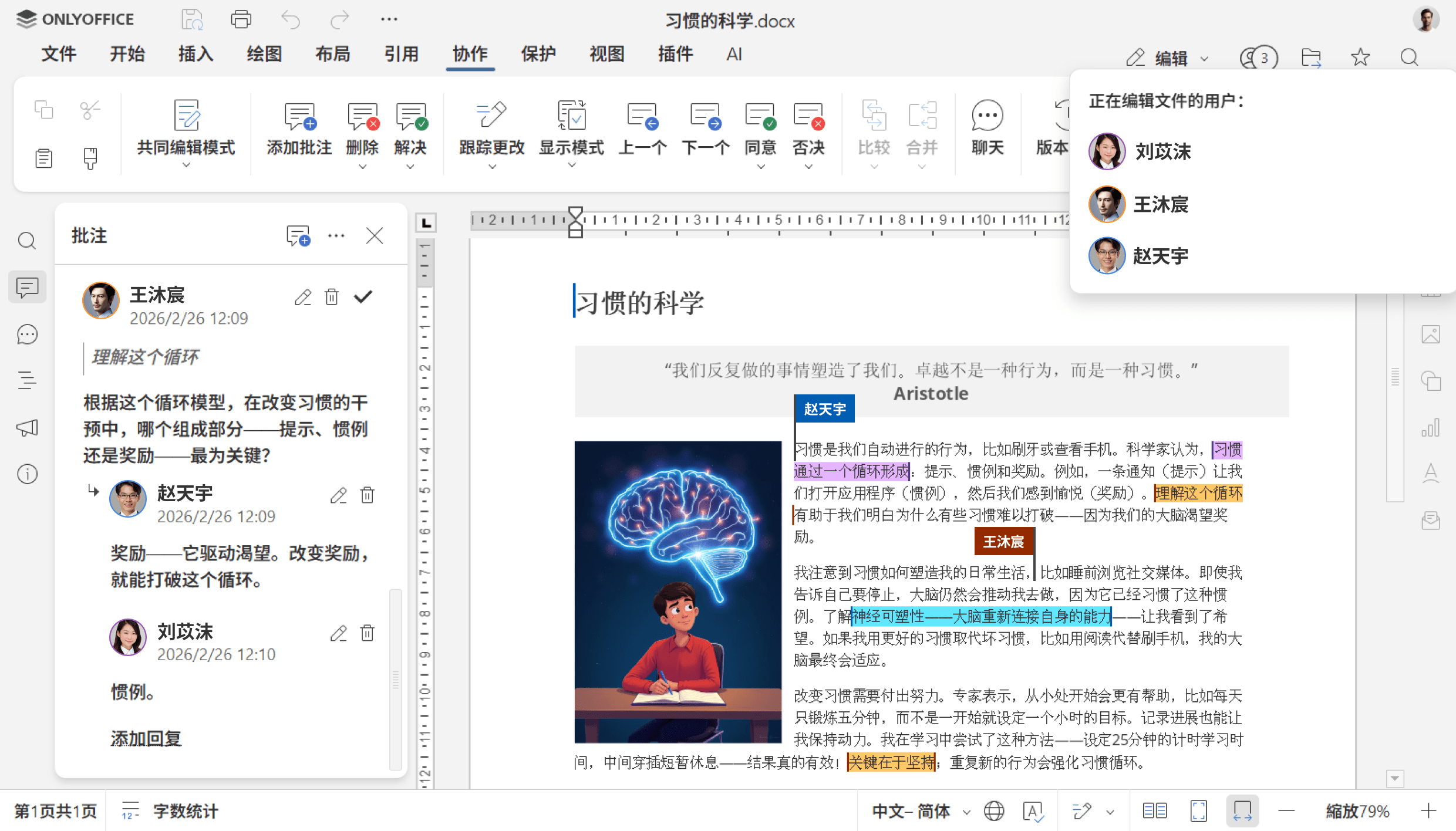Switch to the 插入 ribbon tab
This screenshot has width=1456, height=831.
coord(195,54)
